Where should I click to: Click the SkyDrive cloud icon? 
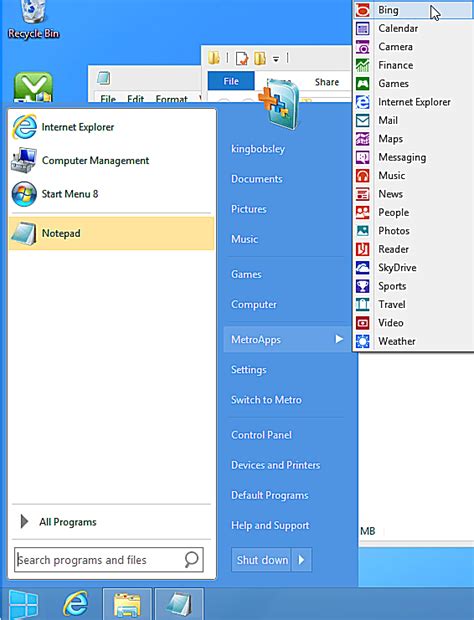(363, 268)
